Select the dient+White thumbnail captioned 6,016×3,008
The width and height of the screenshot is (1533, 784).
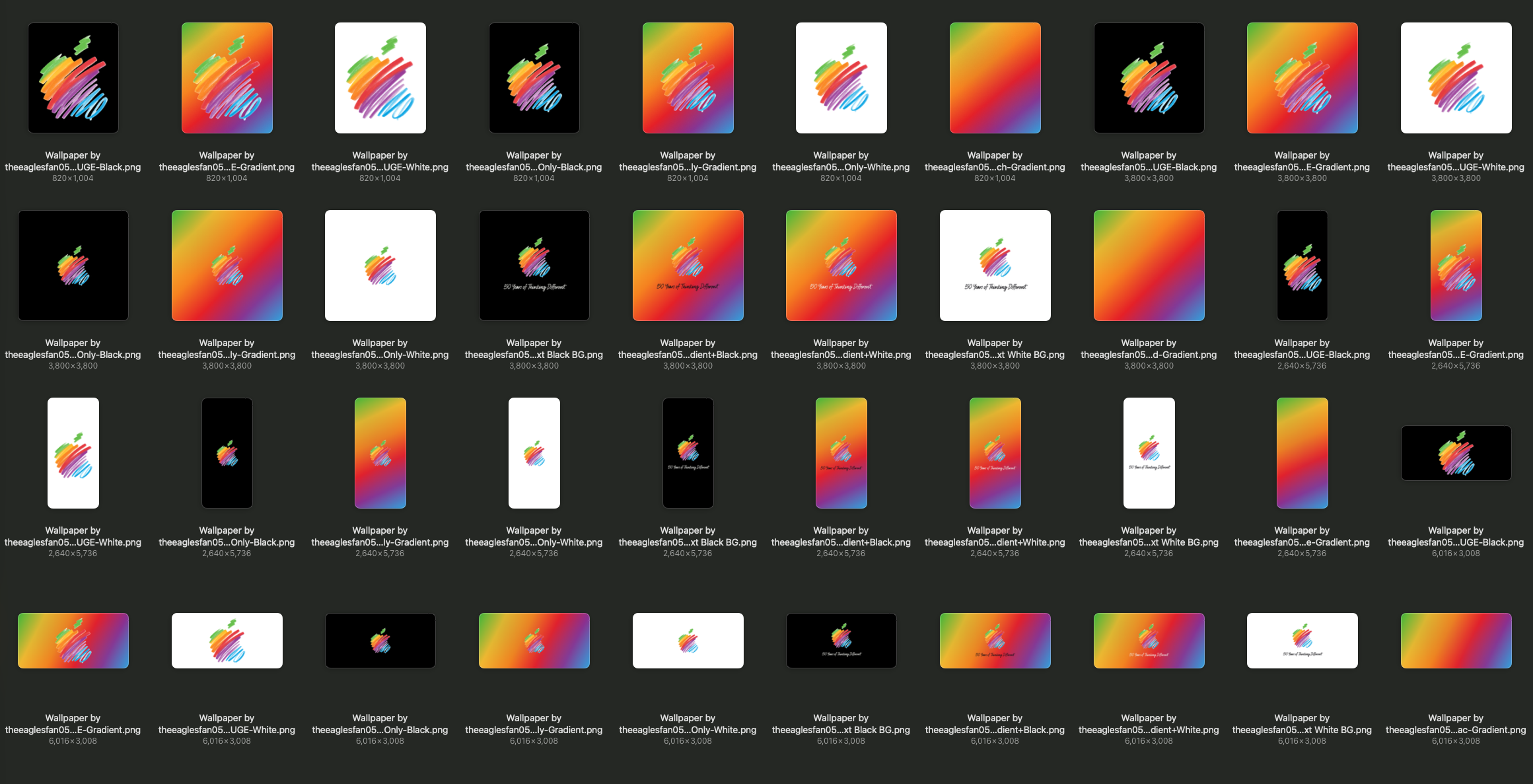click(x=1149, y=641)
